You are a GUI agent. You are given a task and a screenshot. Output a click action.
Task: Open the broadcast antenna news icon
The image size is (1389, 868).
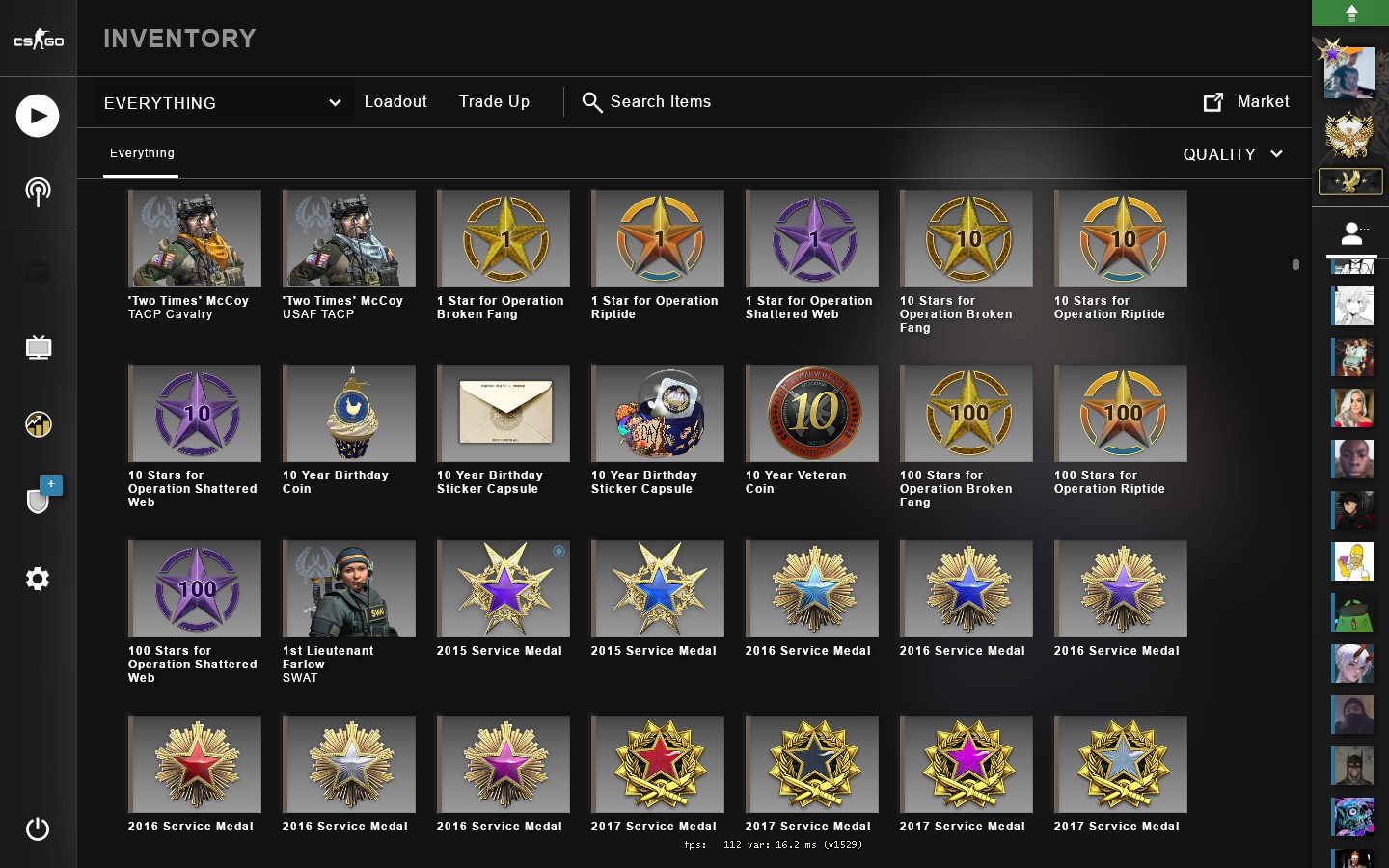38,191
